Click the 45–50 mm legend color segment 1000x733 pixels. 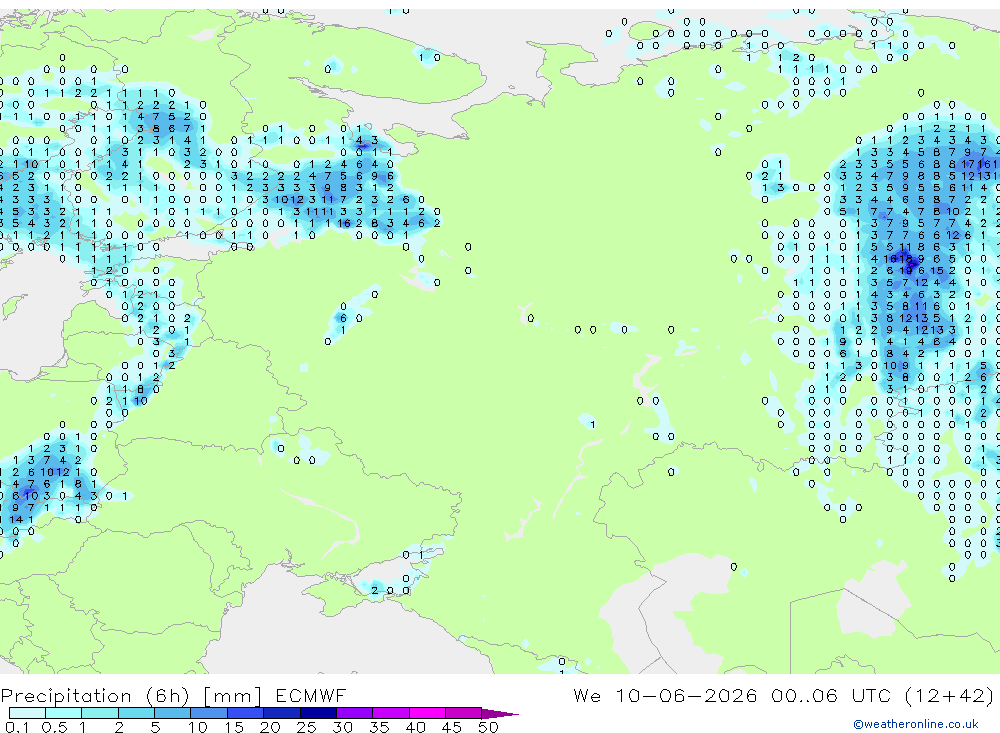(464, 713)
